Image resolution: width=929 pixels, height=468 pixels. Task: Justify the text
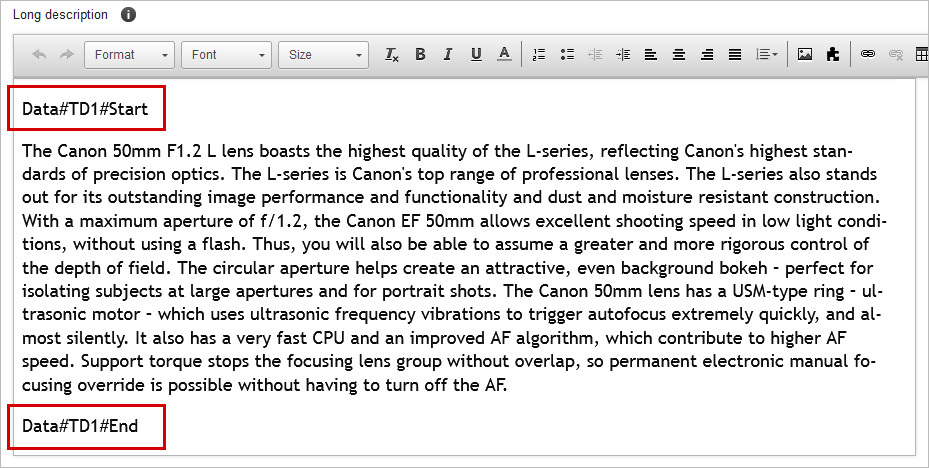click(735, 55)
